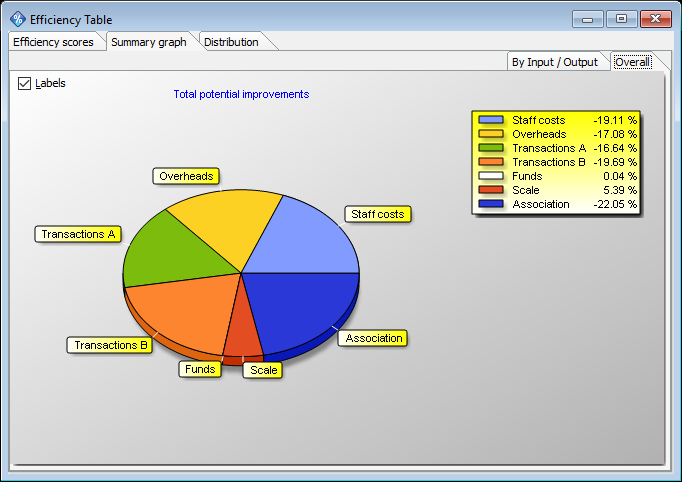
Task: Click the Association pie chart label
Action: [x=373, y=338]
